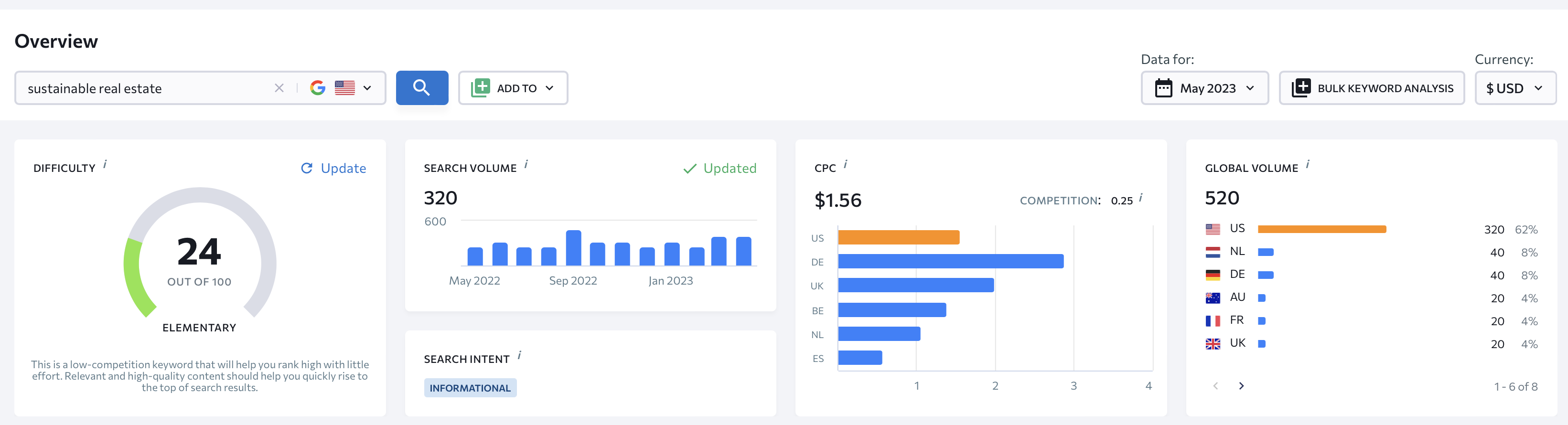Clear the keyword search field with X
Image resolution: width=1568 pixels, height=425 pixels.
point(279,88)
